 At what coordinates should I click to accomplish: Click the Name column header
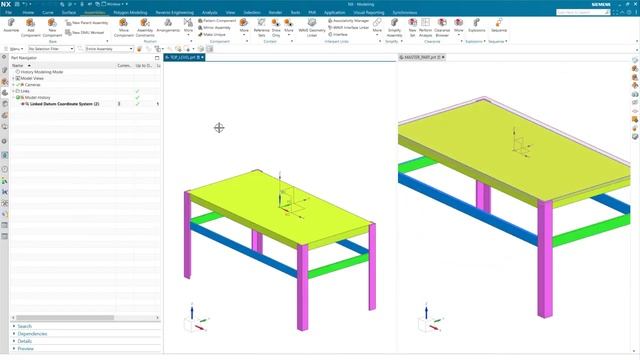point(63,65)
